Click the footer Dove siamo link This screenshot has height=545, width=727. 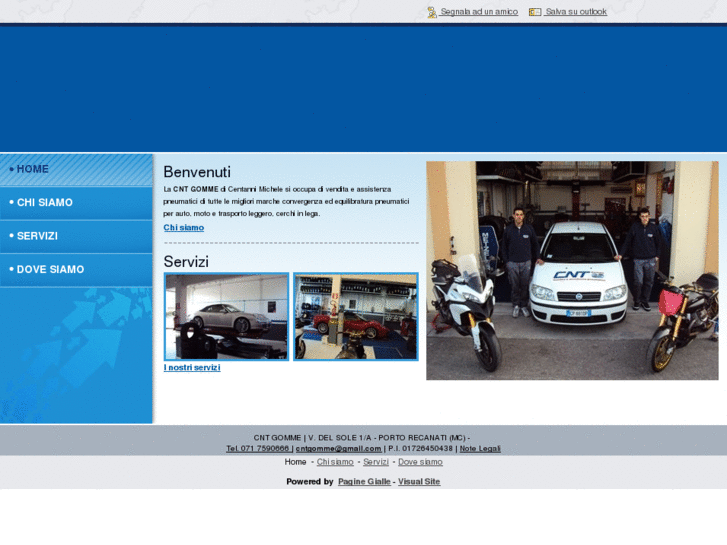tap(420, 462)
